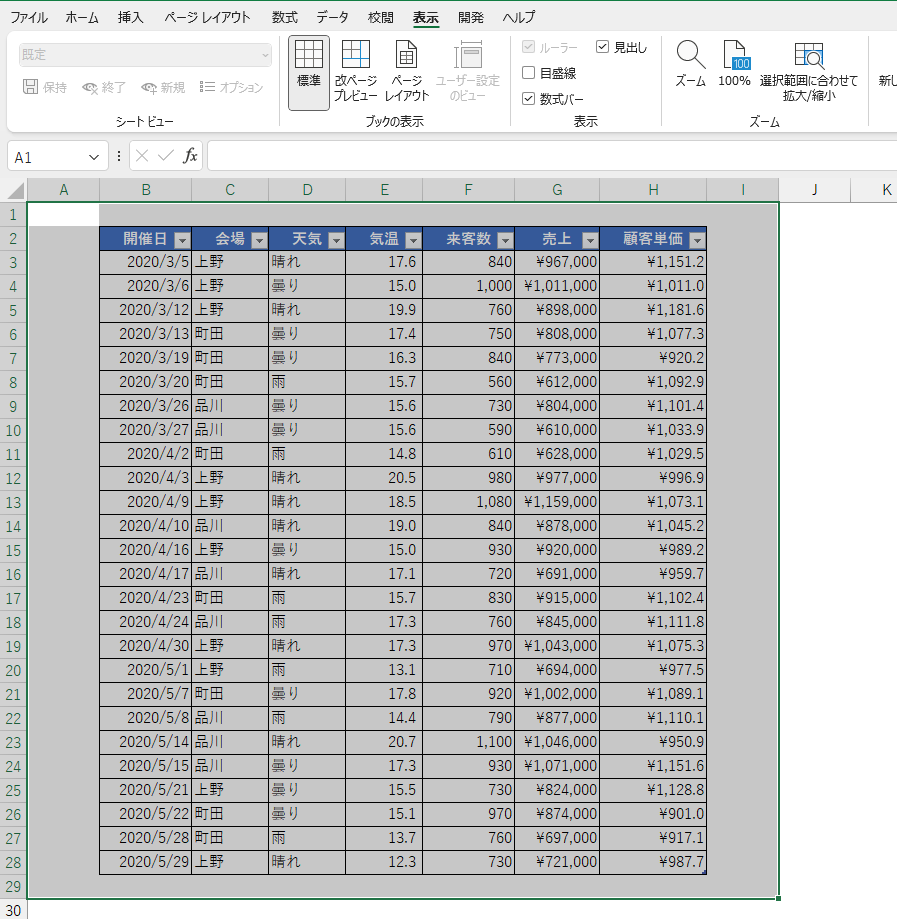Click the disabled Ruler (ルーラー) checkbox
Image resolution: width=897 pixels, height=919 pixels.
coord(528,47)
